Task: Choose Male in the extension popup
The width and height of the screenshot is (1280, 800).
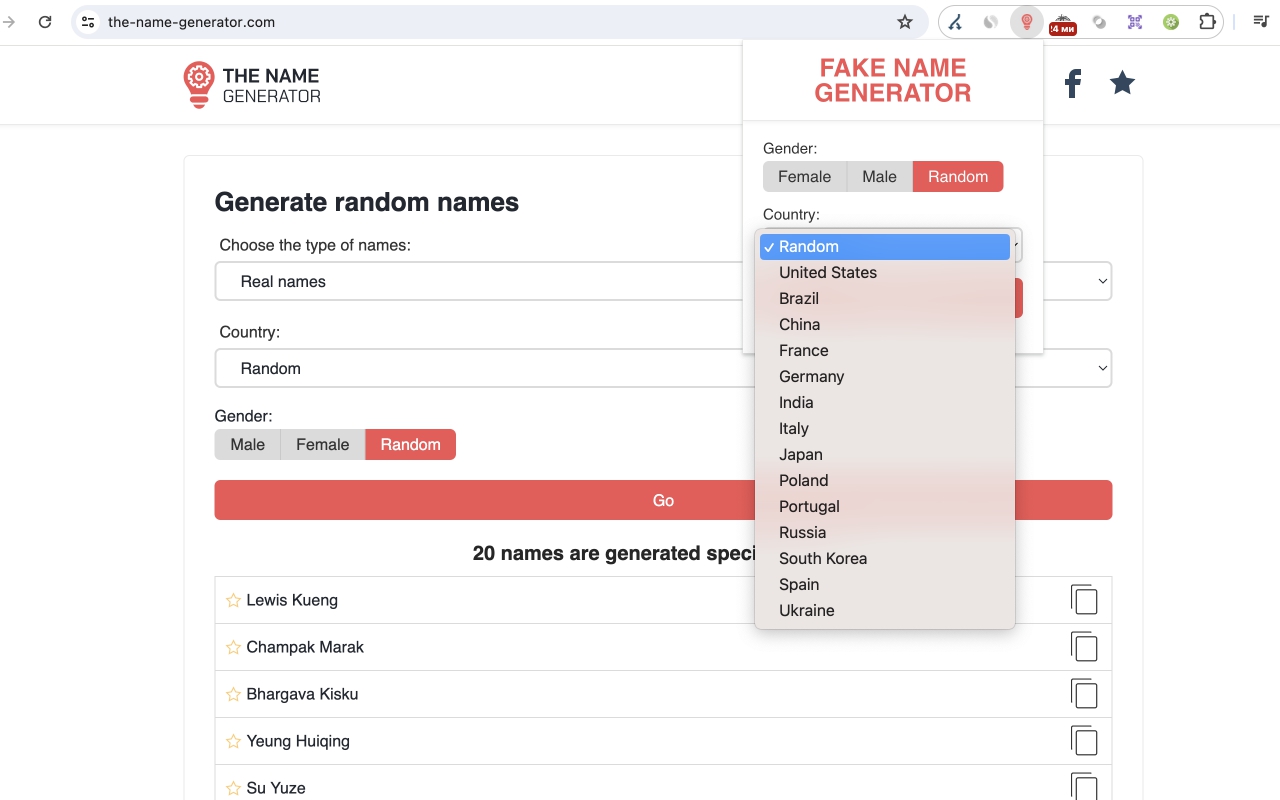Action: (x=880, y=176)
